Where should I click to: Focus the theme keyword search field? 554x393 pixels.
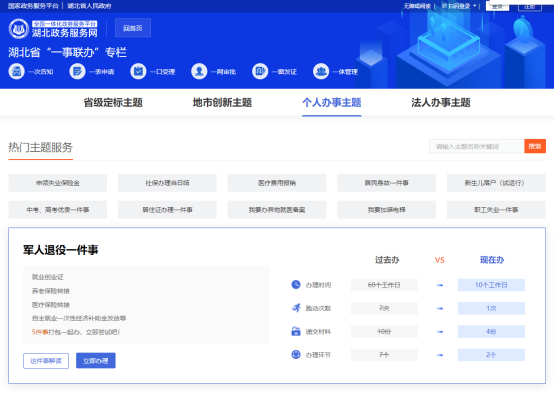coord(477,146)
